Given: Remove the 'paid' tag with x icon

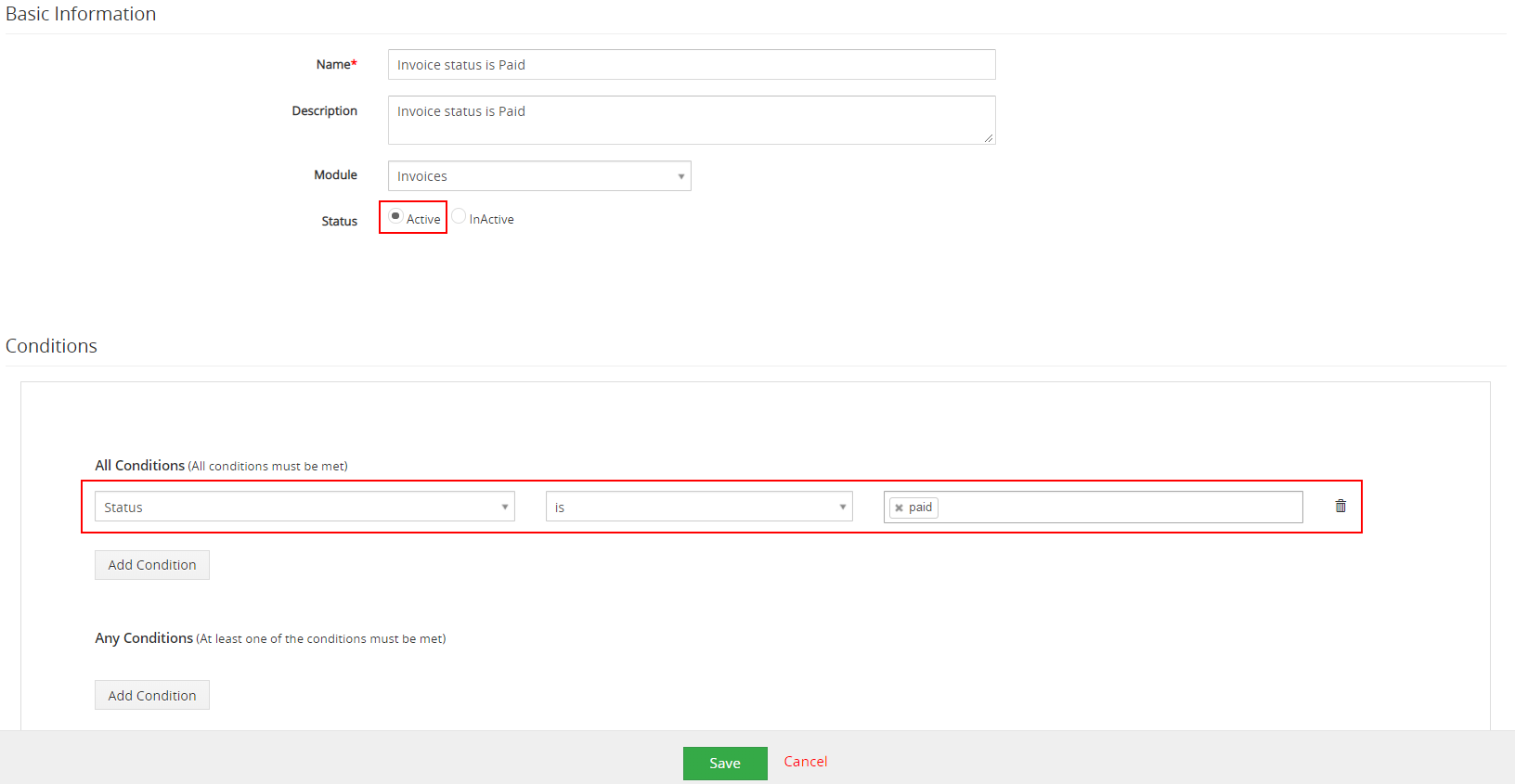Looking at the screenshot, I should coord(899,508).
